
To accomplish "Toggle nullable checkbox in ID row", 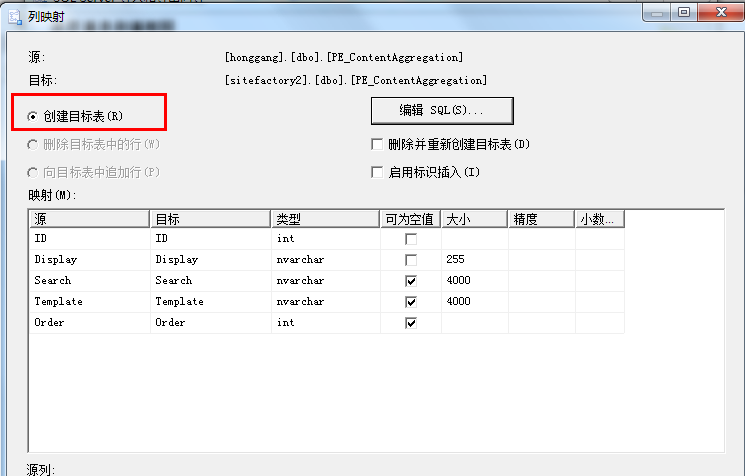I will point(411,239).
